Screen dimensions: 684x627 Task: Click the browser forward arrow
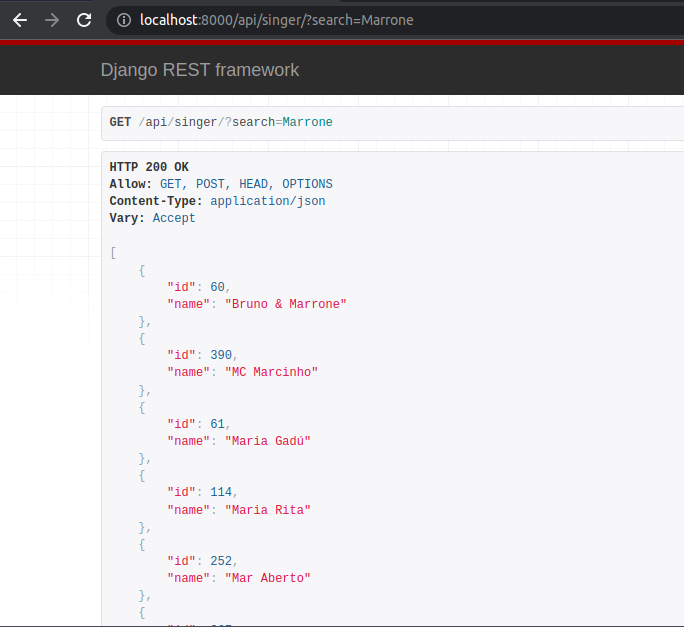tap(52, 20)
